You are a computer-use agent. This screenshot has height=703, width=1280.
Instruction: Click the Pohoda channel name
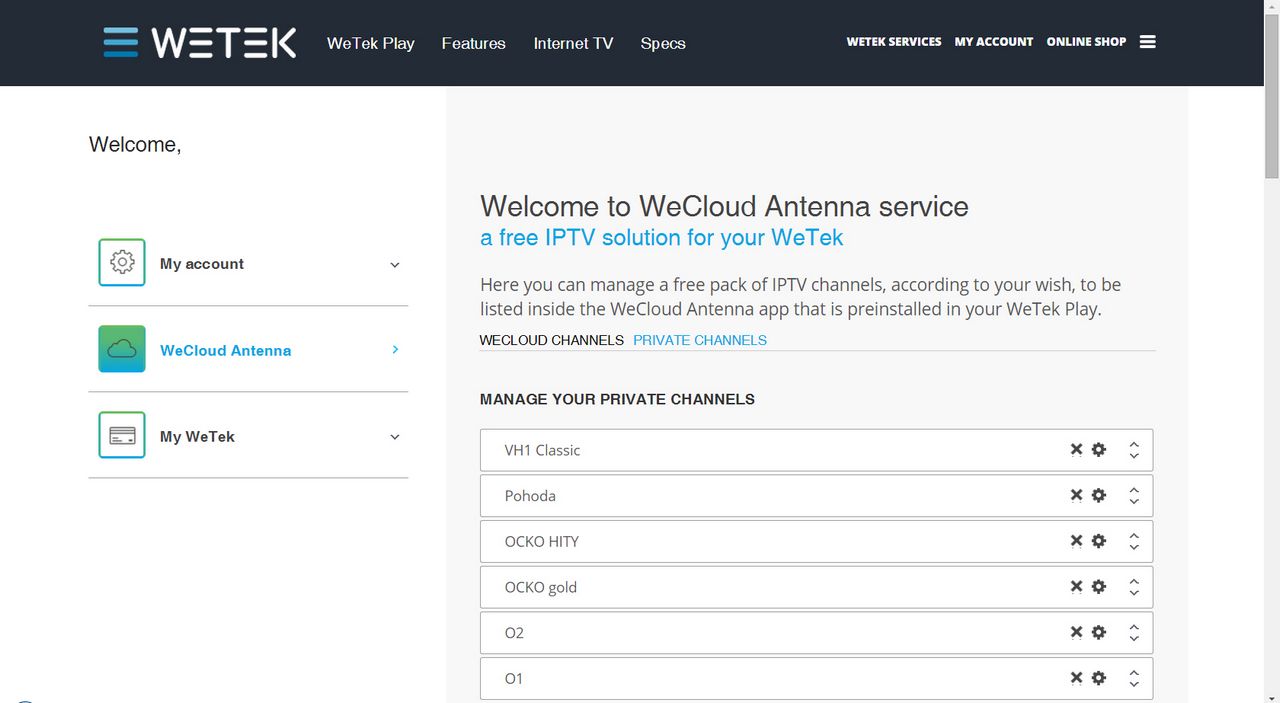point(530,496)
